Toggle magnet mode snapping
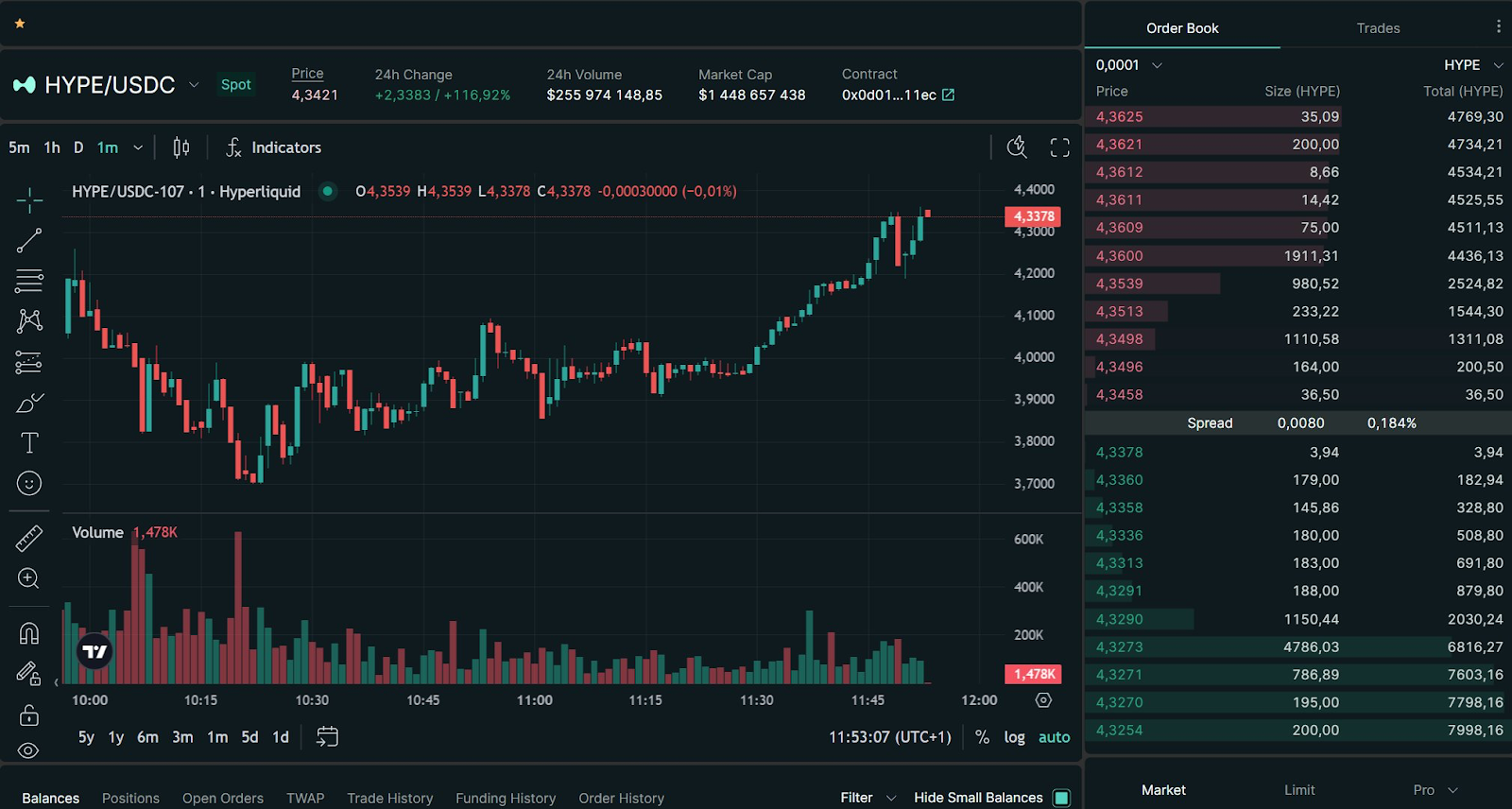Screen dimensions: 1512x809 click(29, 633)
